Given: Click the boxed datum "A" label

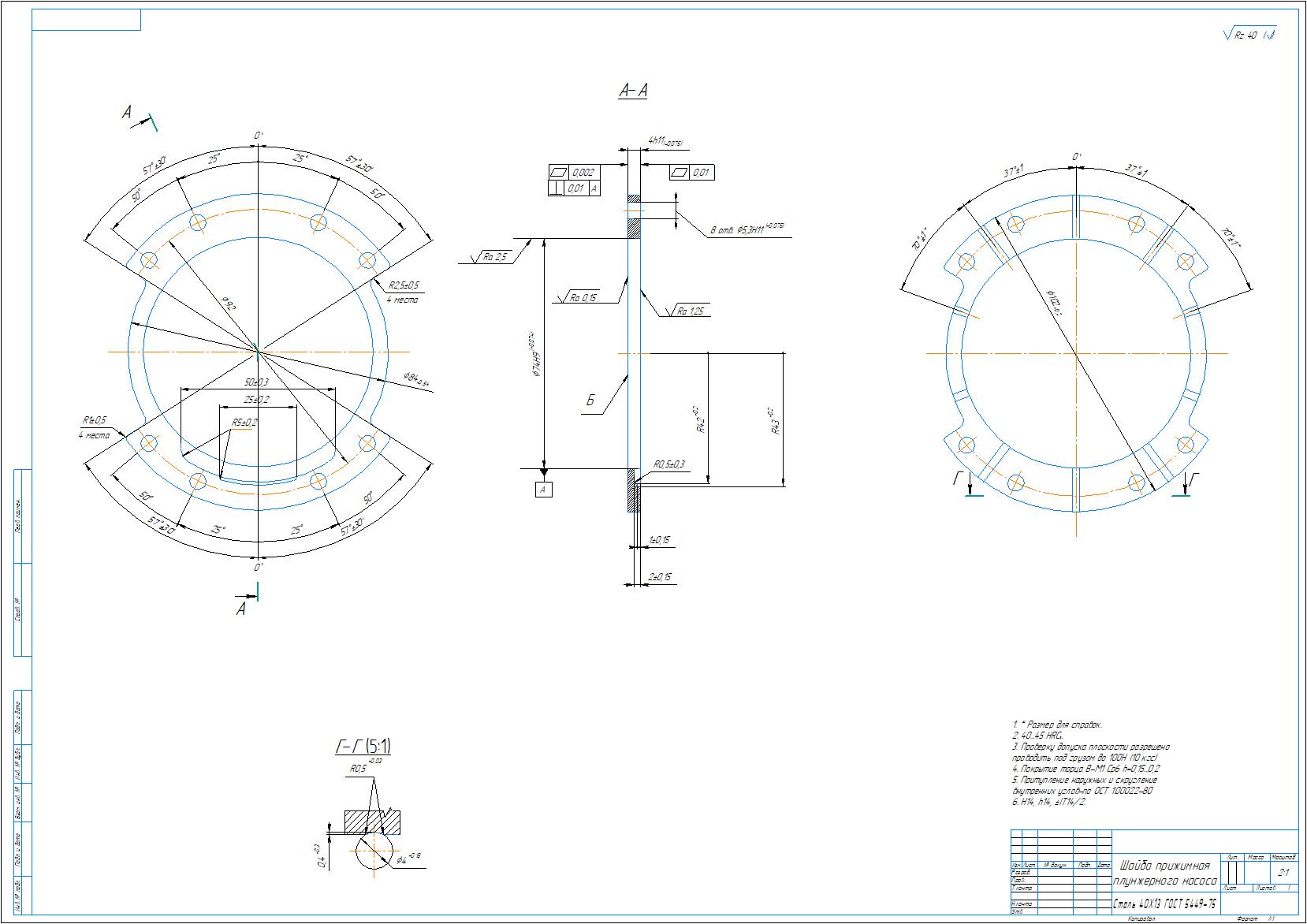Looking at the screenshot, I should point(543,490).
